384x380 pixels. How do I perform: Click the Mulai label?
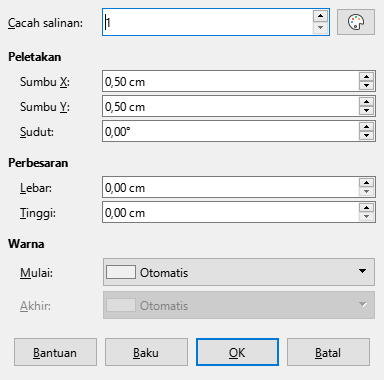point(37,273)
